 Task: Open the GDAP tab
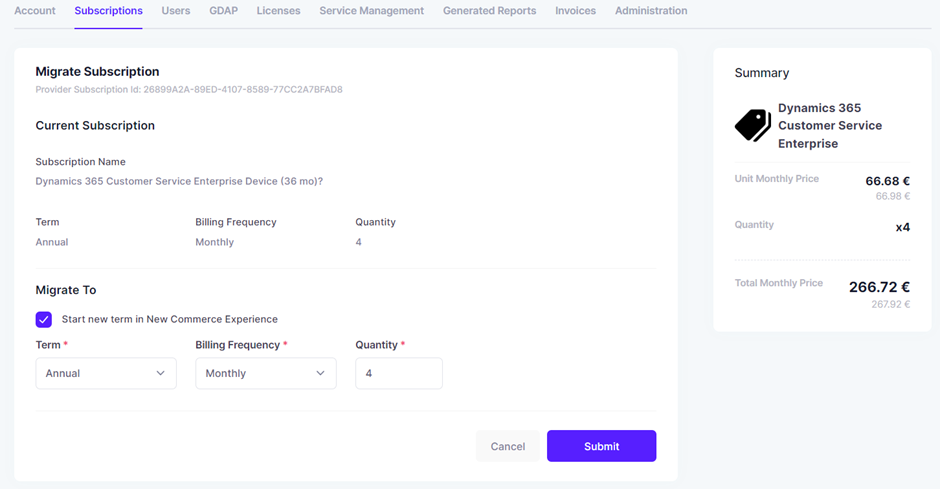click(224, 11)
